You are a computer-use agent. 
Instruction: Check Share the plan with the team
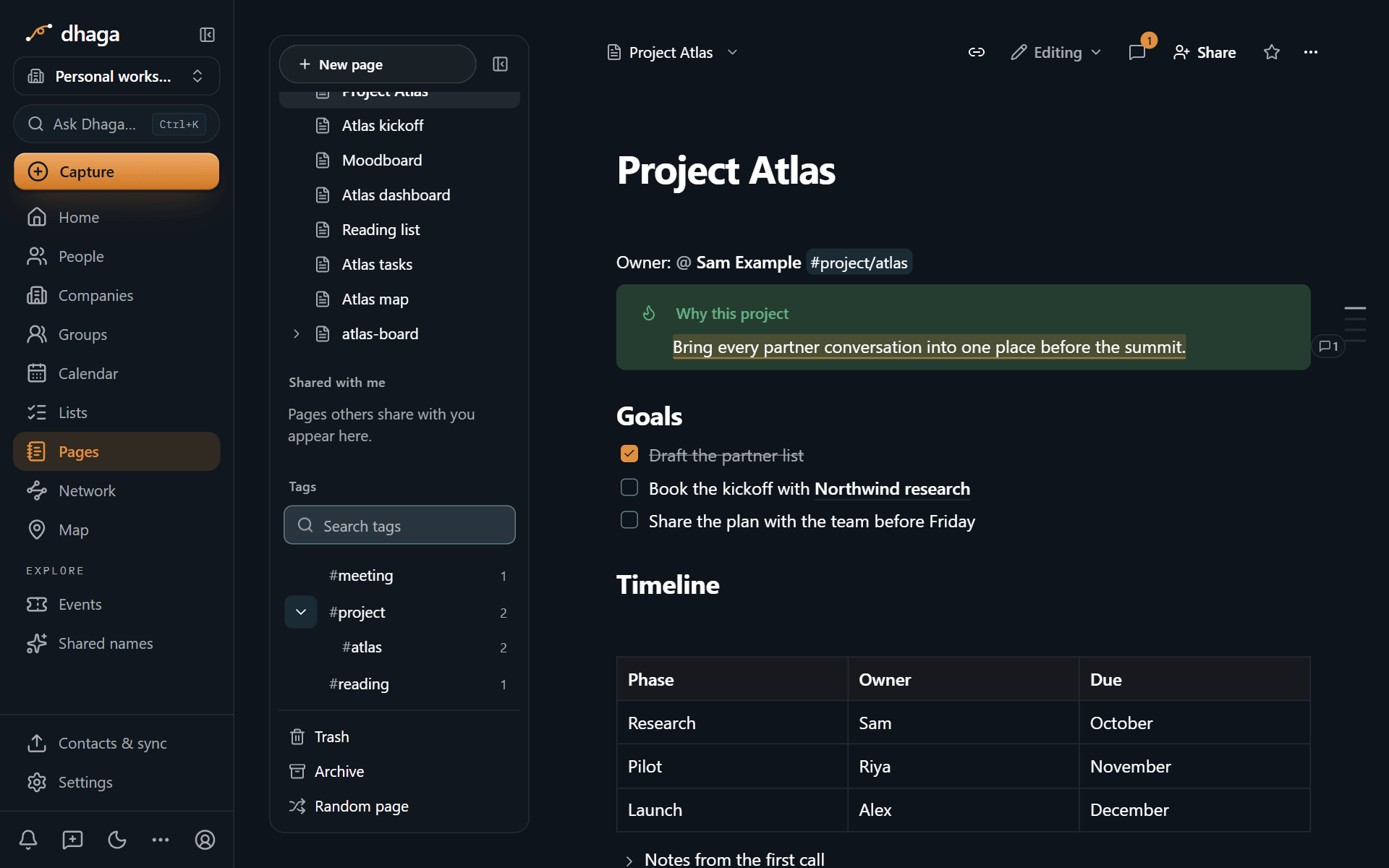point(629,520)
